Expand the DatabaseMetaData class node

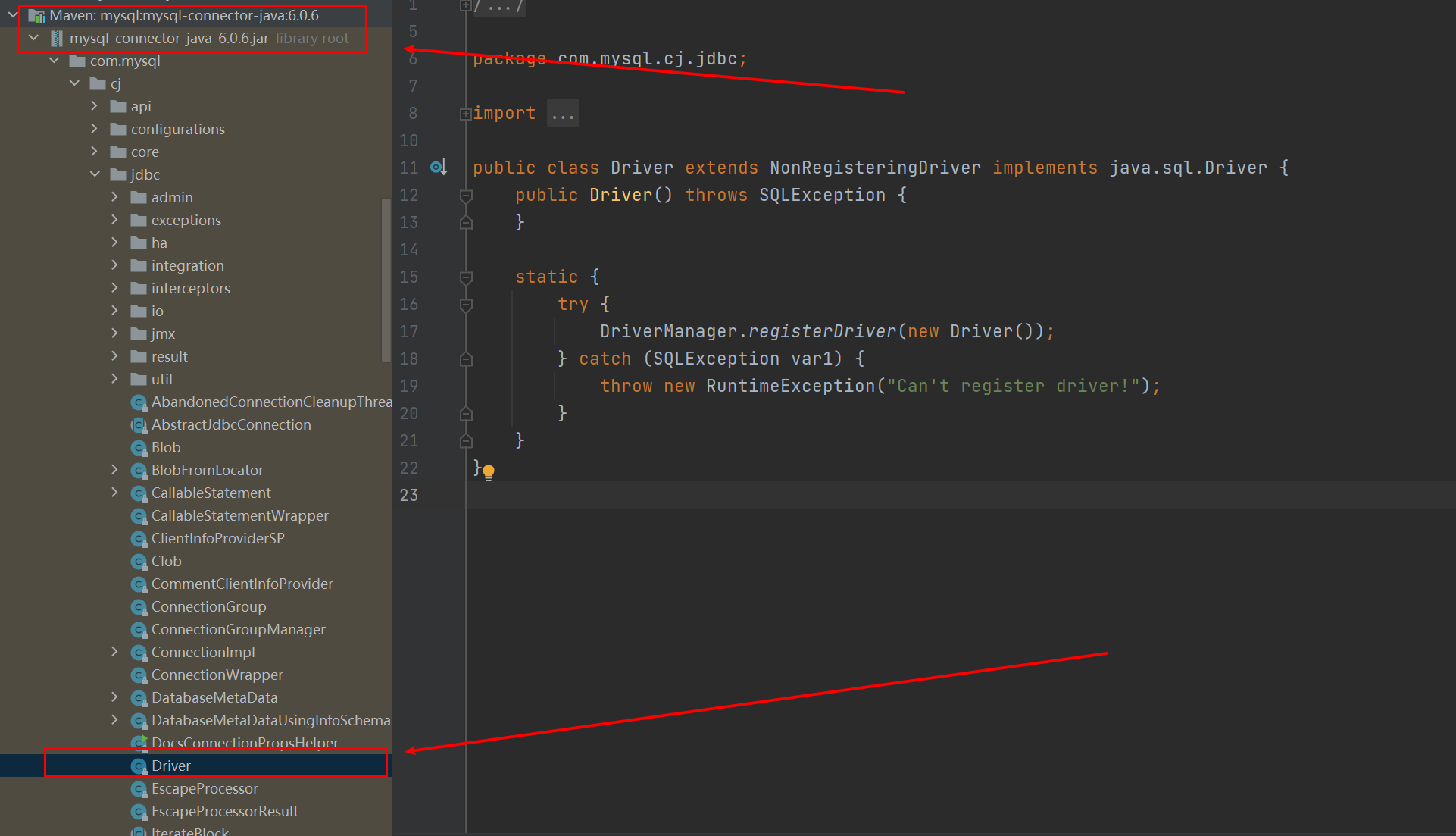click(x=115, y=697)
